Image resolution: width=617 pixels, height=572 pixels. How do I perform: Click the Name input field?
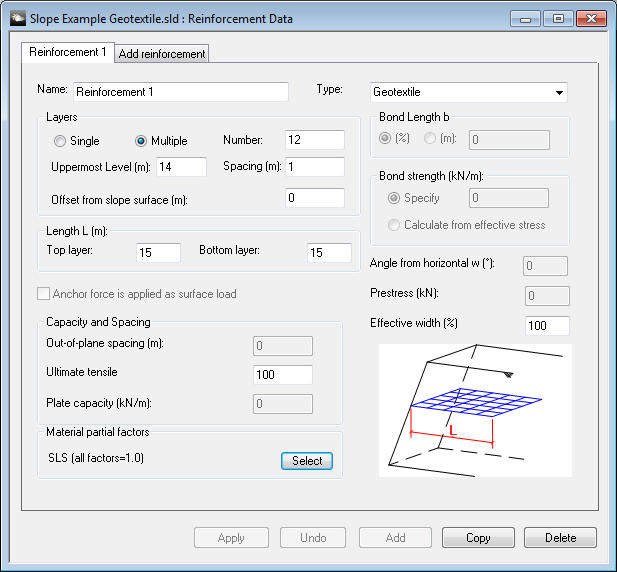pos(181,92)
